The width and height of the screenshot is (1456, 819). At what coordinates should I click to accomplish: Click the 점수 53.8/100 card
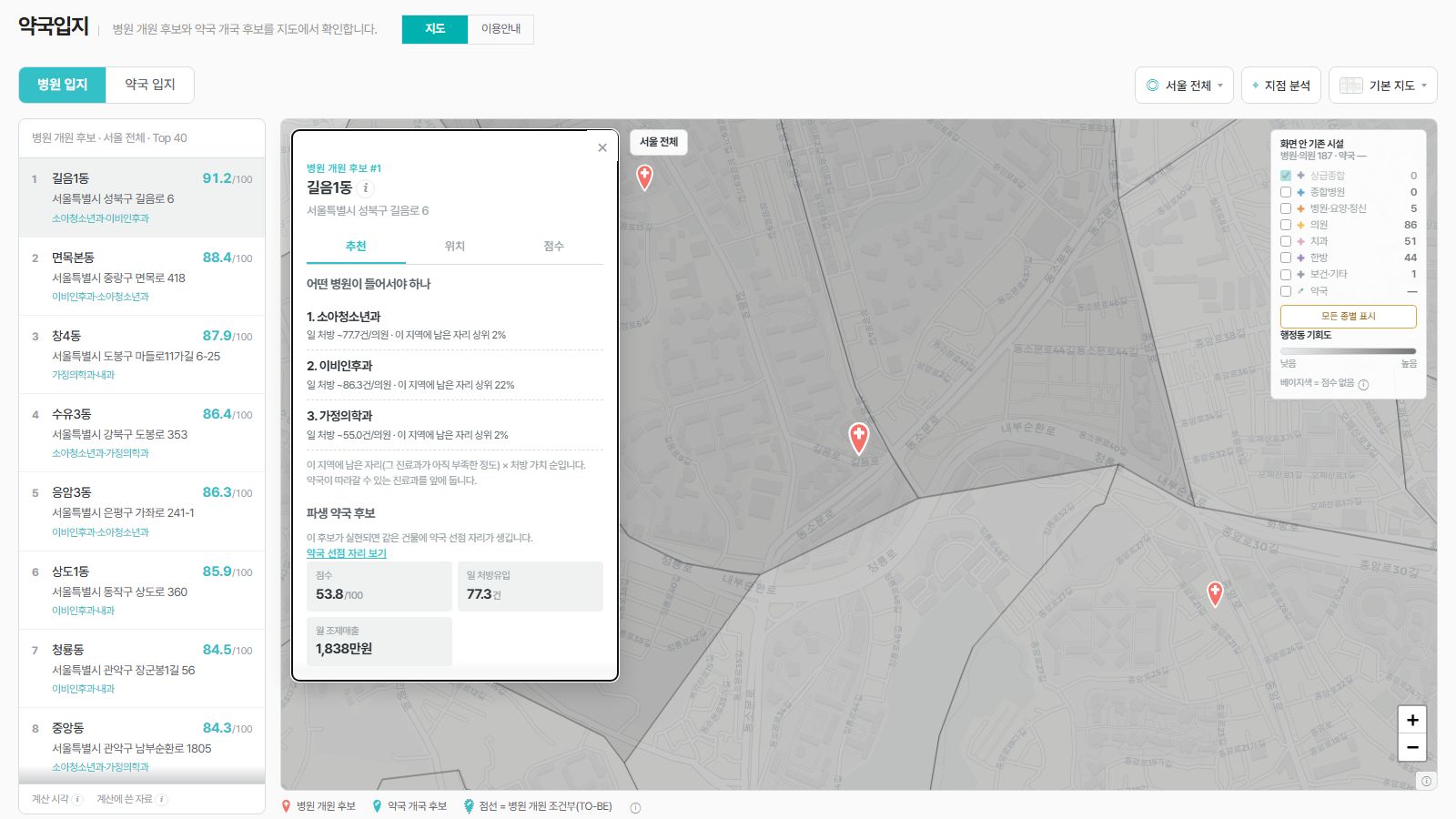pyautogui.click(x=379, y=586)
